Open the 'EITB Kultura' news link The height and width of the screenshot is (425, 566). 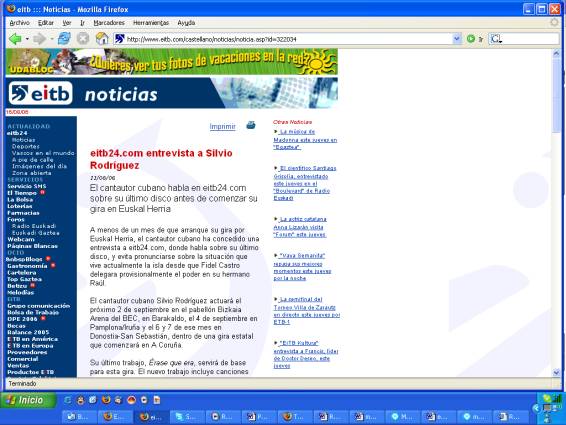[x=306, y=354]
